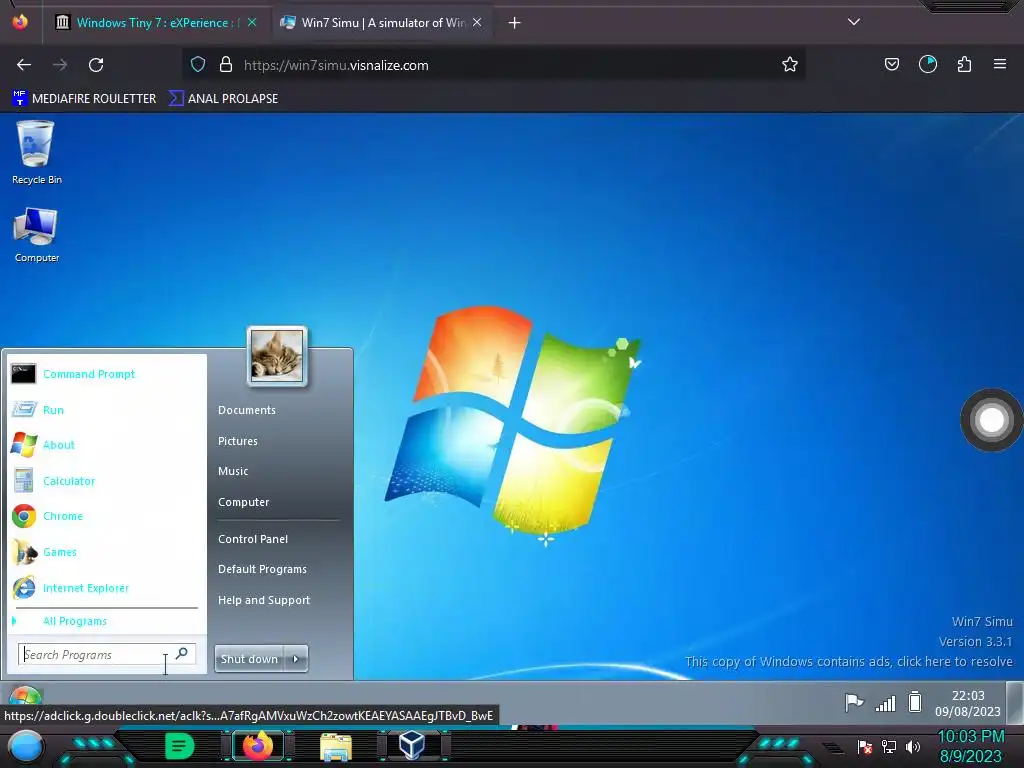This screenshot has height=768, width=1024.
Task: Open the Extensions puzzle icon
Action: [964, 65]
